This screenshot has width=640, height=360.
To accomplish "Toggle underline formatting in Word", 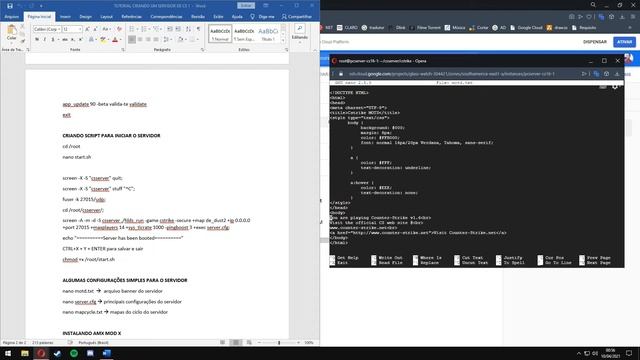I will pos(53,40).
